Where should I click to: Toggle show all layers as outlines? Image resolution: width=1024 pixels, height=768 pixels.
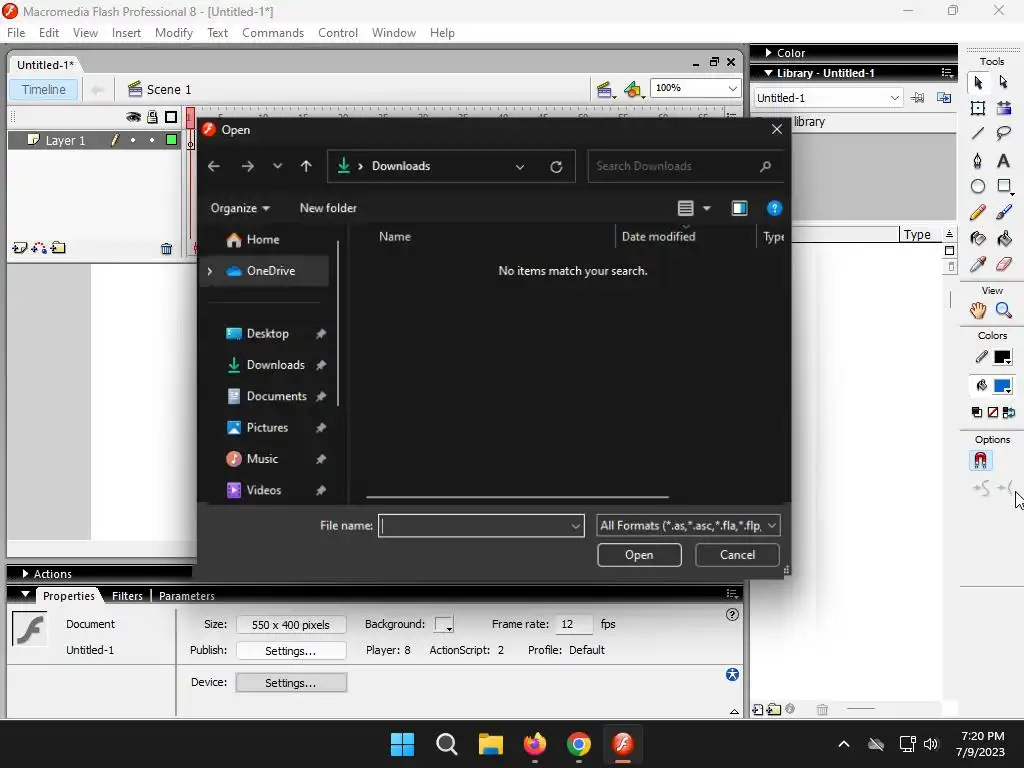(171, 117)
